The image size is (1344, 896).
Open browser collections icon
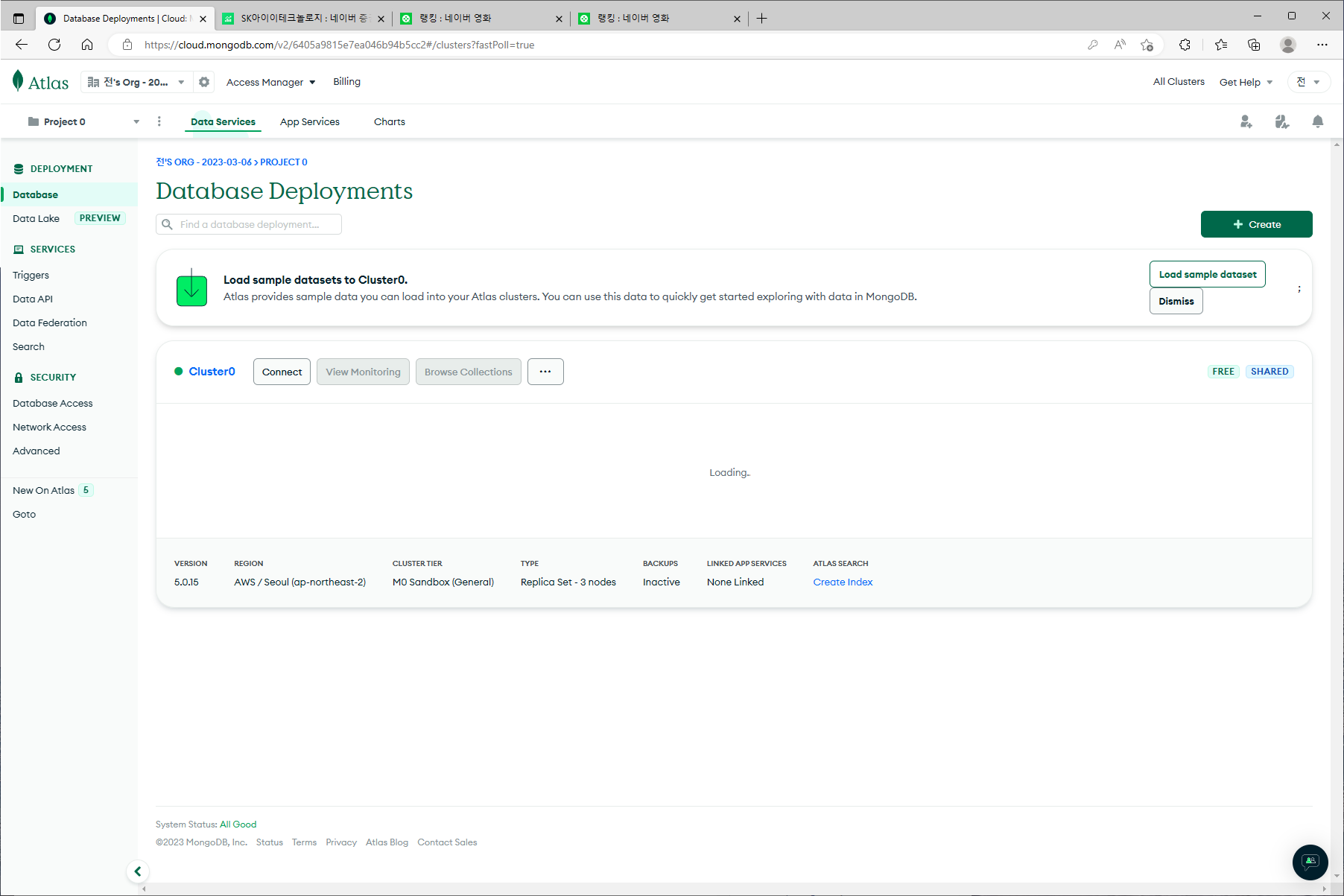pos(1254,45)
